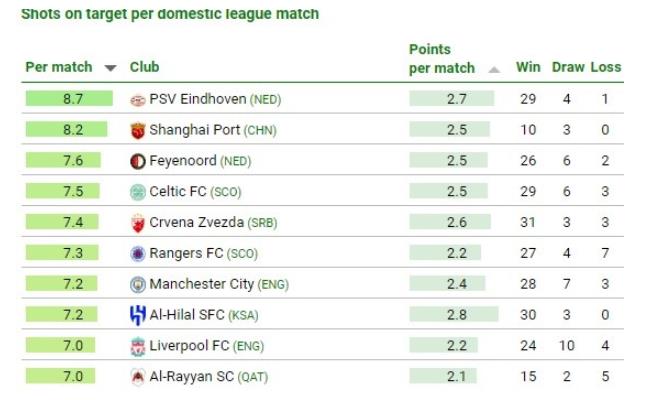646x400 pixels.
Task: Click Al-Hilal's 2.8 points per match bar
Action: (x=454, y=315)
